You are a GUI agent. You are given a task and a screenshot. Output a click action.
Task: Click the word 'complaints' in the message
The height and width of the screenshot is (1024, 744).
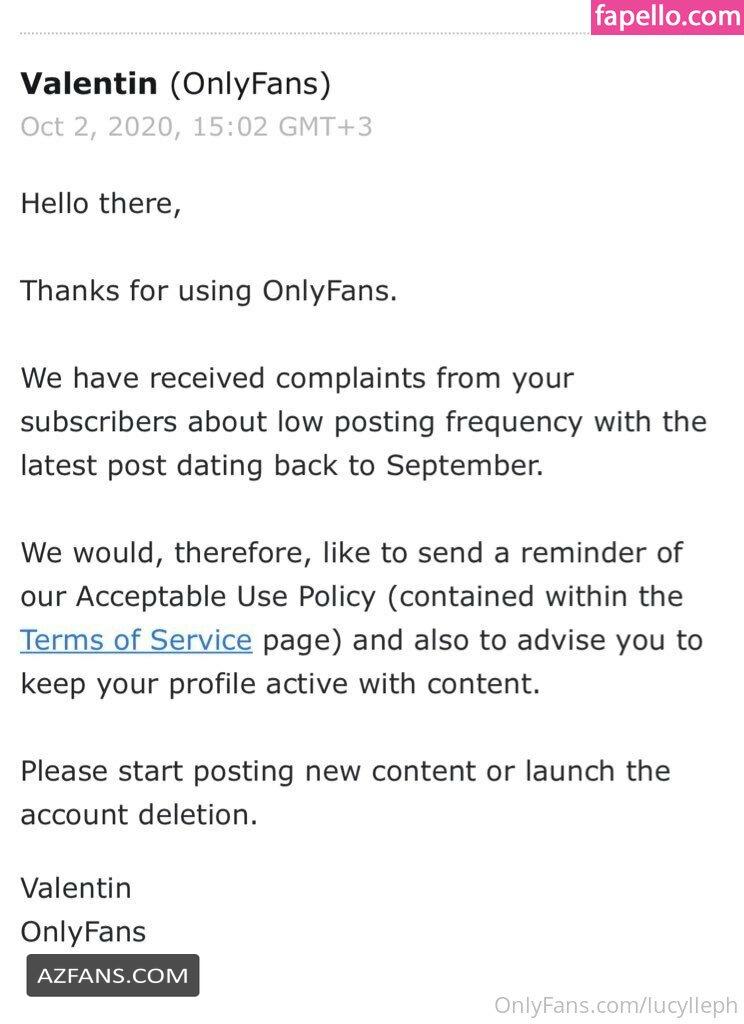351,379
